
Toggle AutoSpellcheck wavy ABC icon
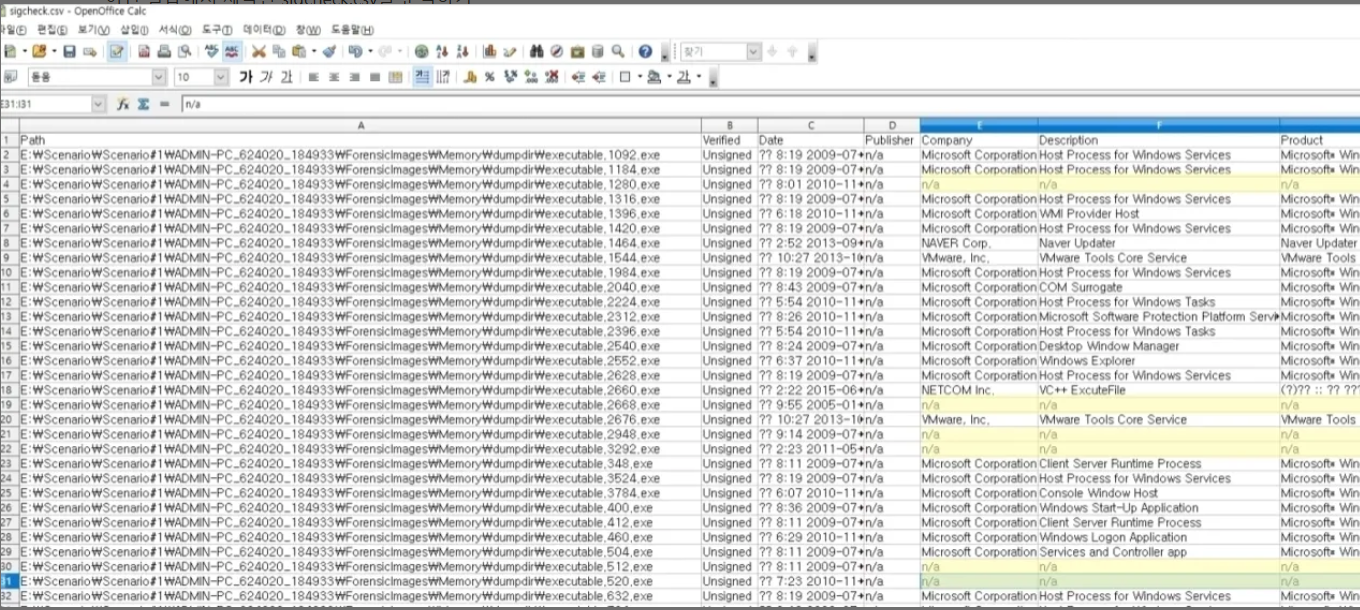[x=232, y=51]
